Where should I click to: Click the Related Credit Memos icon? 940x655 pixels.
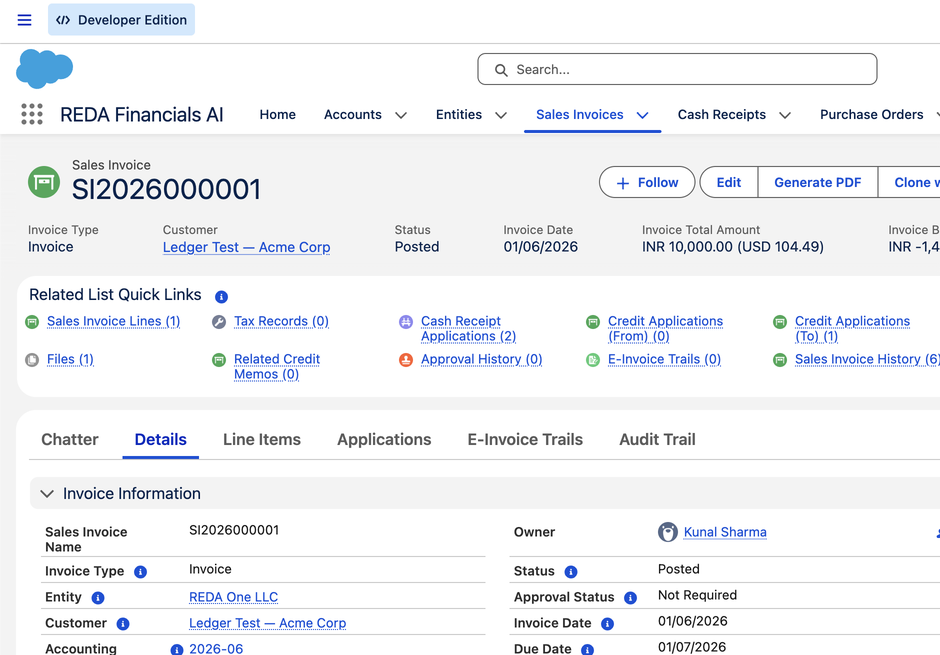point(219,360)
